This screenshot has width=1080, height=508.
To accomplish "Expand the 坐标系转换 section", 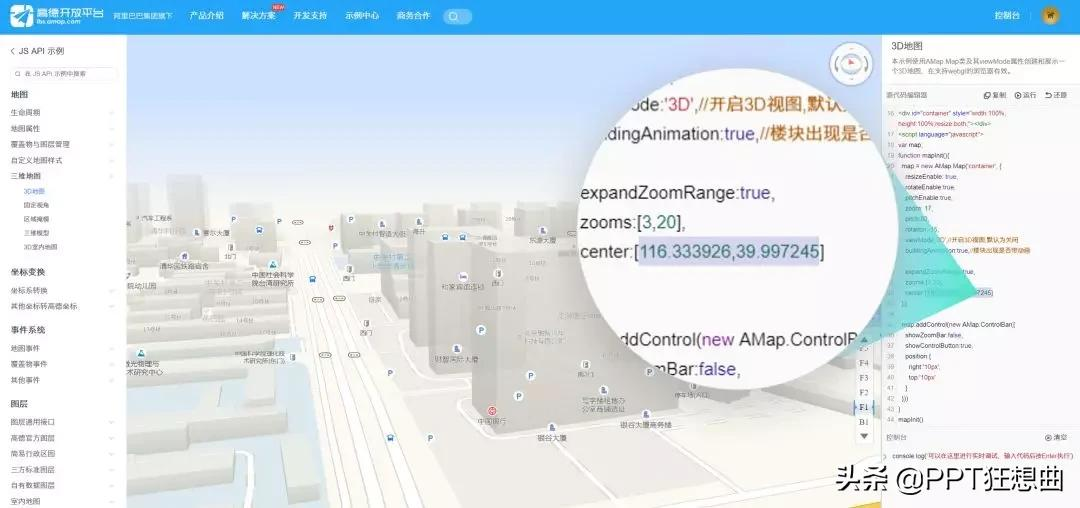I will tap(63, 290).
